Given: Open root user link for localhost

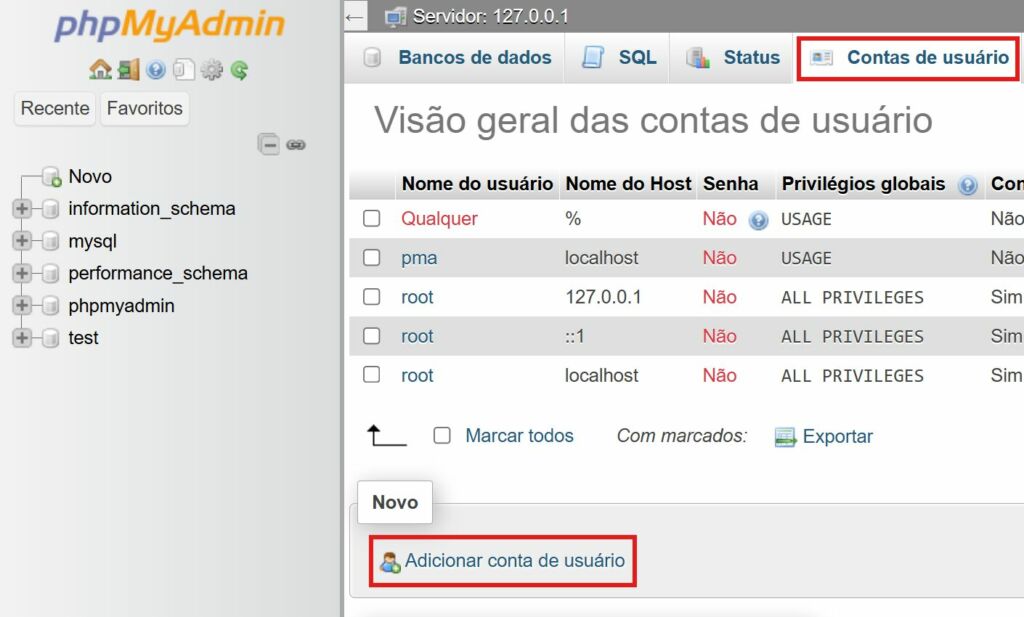Looking at the screenshot, I should coord(417,375).
